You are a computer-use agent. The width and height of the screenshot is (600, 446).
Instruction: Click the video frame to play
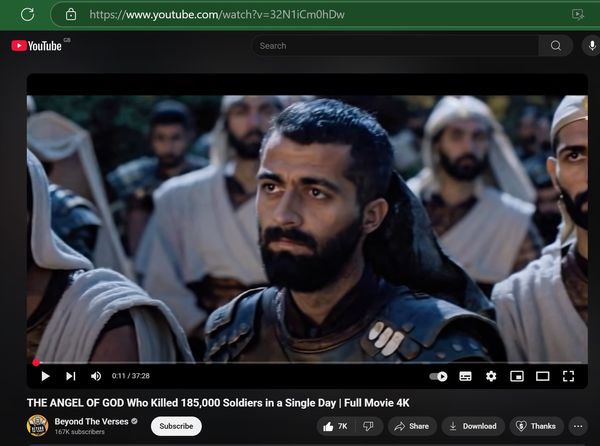click(307, 228)
